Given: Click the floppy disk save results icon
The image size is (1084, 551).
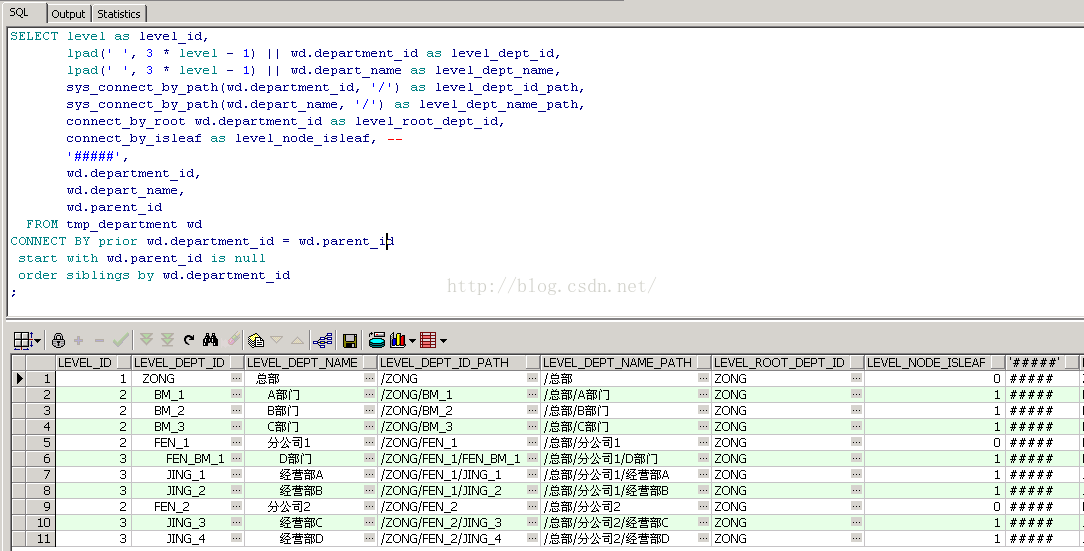Looking at the screenshot, I should click(x=350, y=340).
